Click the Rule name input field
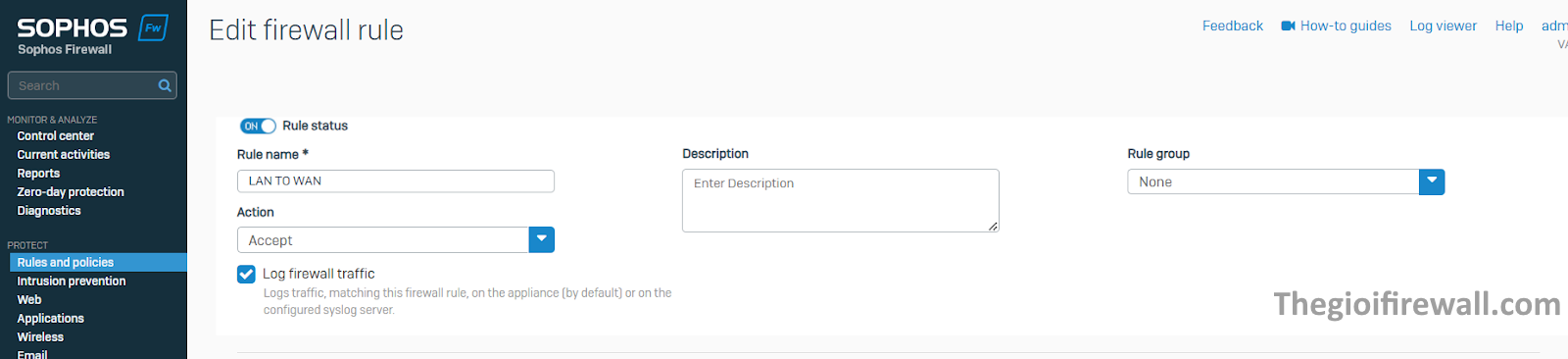The height and width of the screenshot is (359, 1568). coord(396,180)
